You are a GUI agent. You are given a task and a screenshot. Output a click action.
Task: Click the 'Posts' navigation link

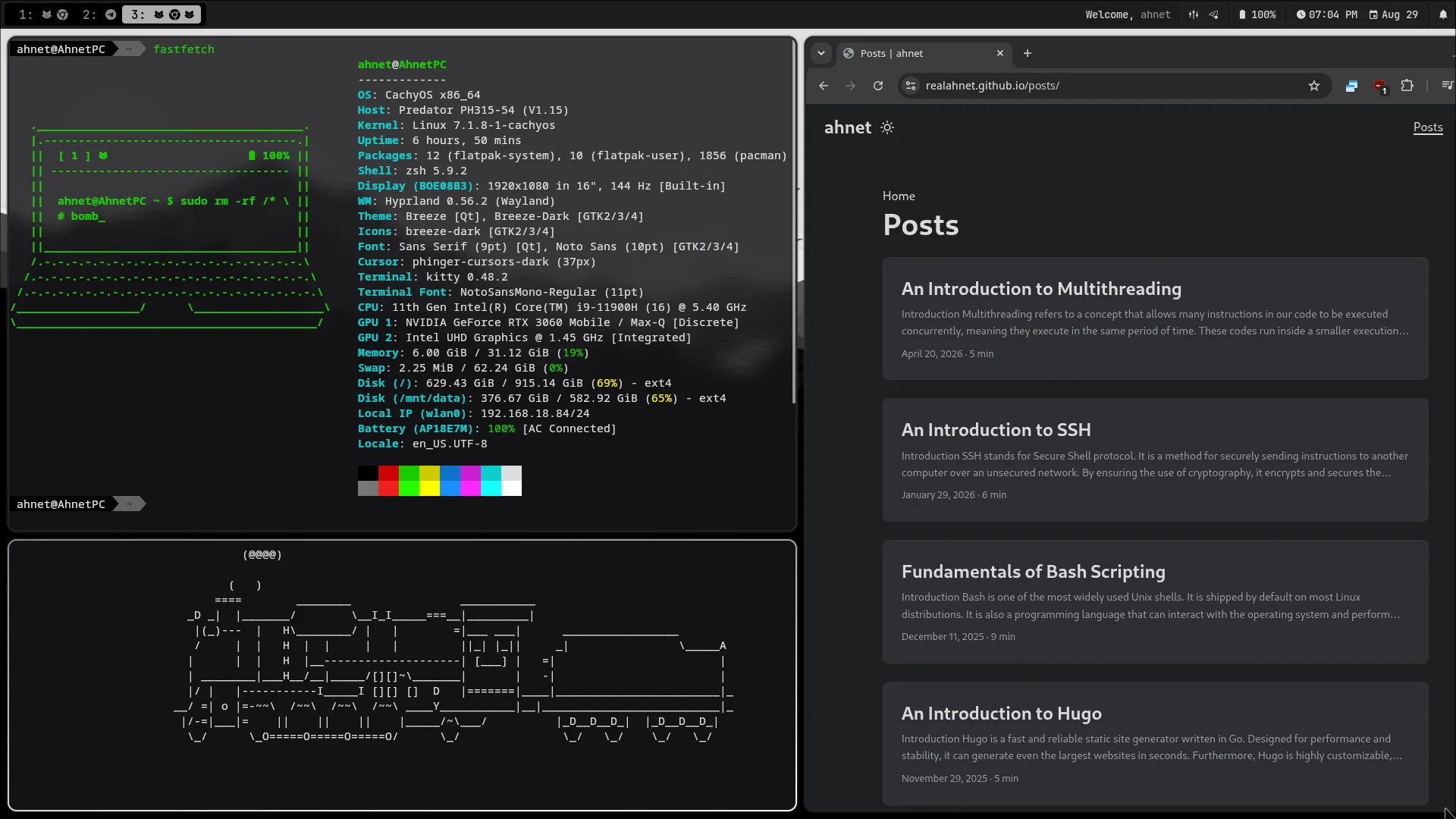1428,127
